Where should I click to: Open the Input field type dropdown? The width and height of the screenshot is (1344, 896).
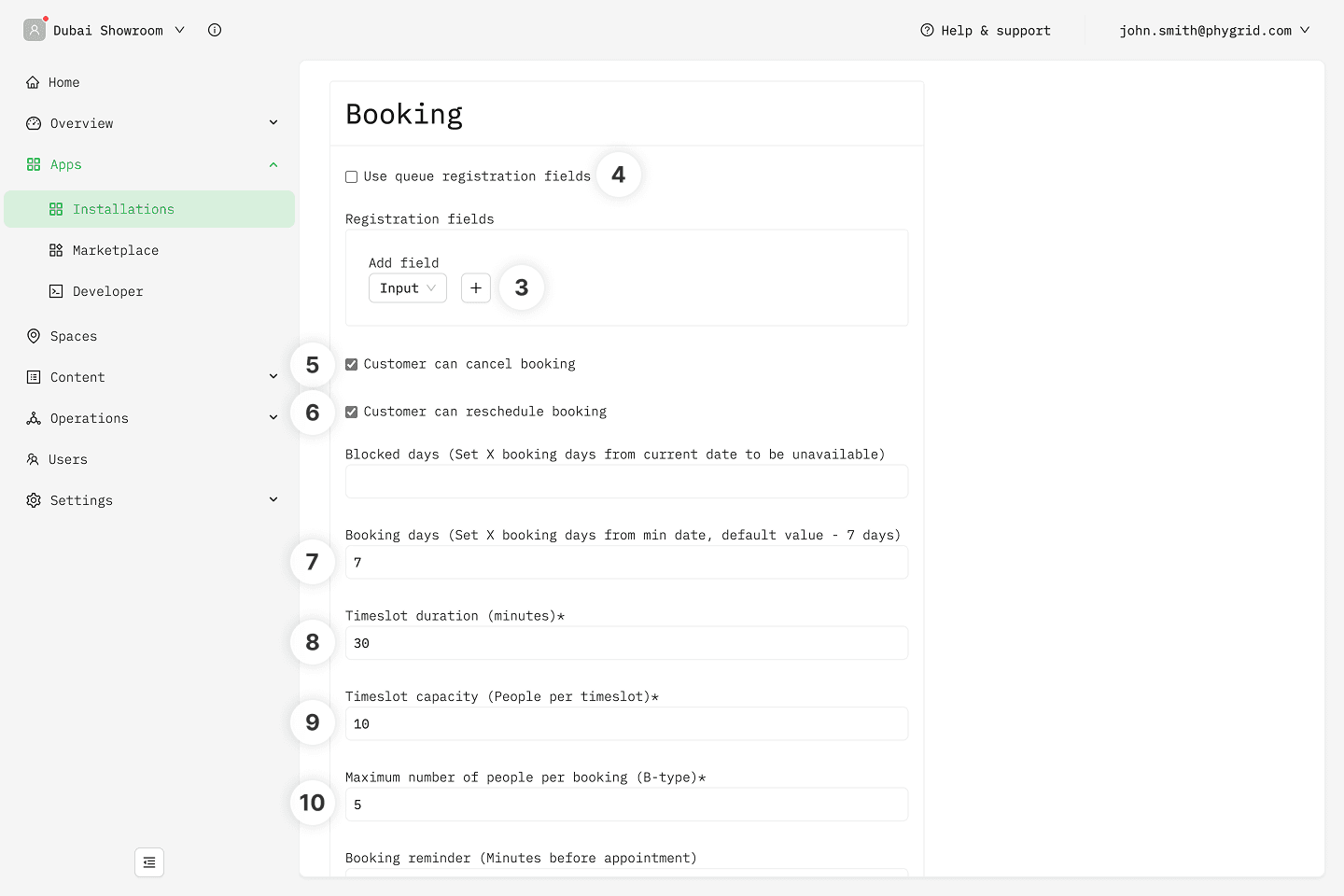[x=407, y=288]
